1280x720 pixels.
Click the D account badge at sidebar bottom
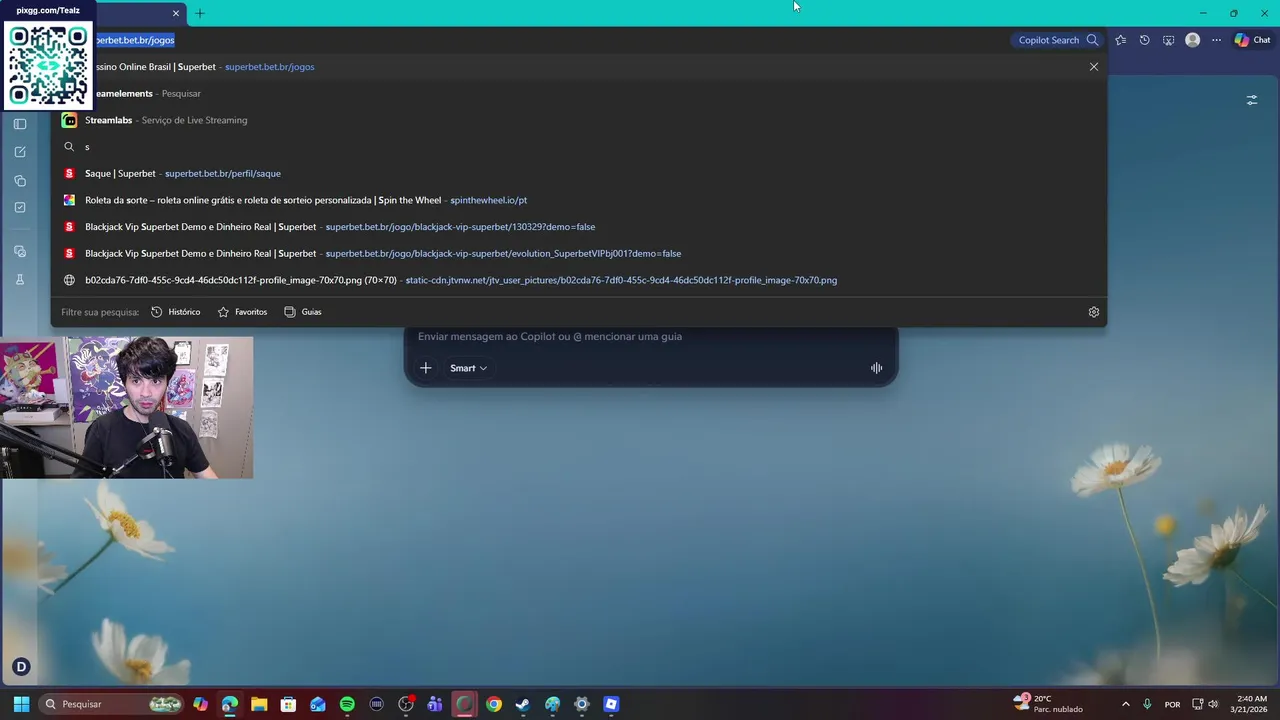21,667
